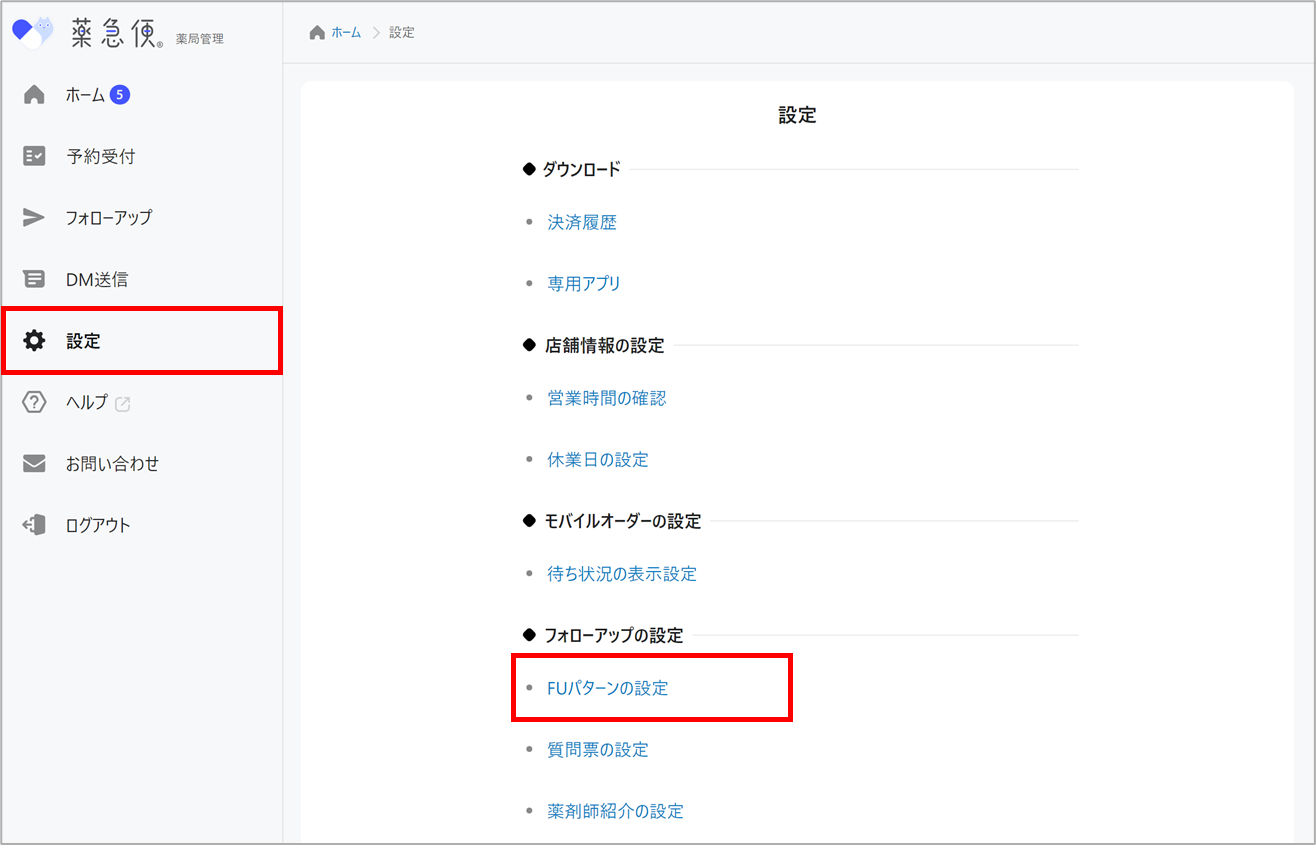The height and width of the screenshot is (845, 1316).
Task: Click the 設定 gear icon
Action: 34,341
